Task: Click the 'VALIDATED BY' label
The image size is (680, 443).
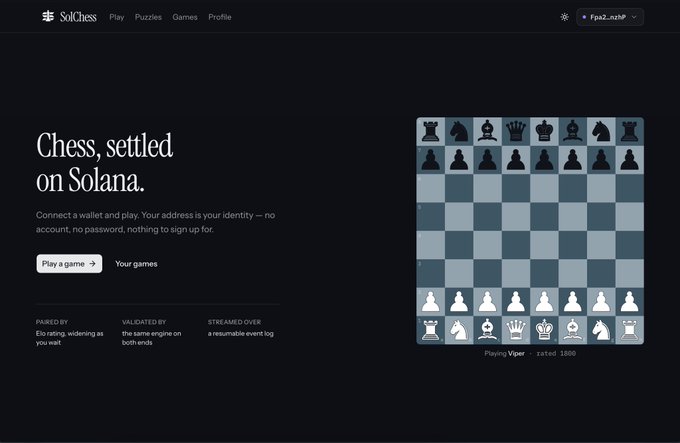Action: click(144, 322)
